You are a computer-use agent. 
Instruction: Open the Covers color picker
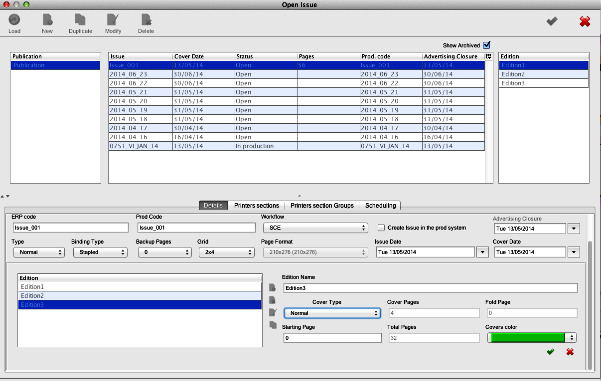click(532, 338)
